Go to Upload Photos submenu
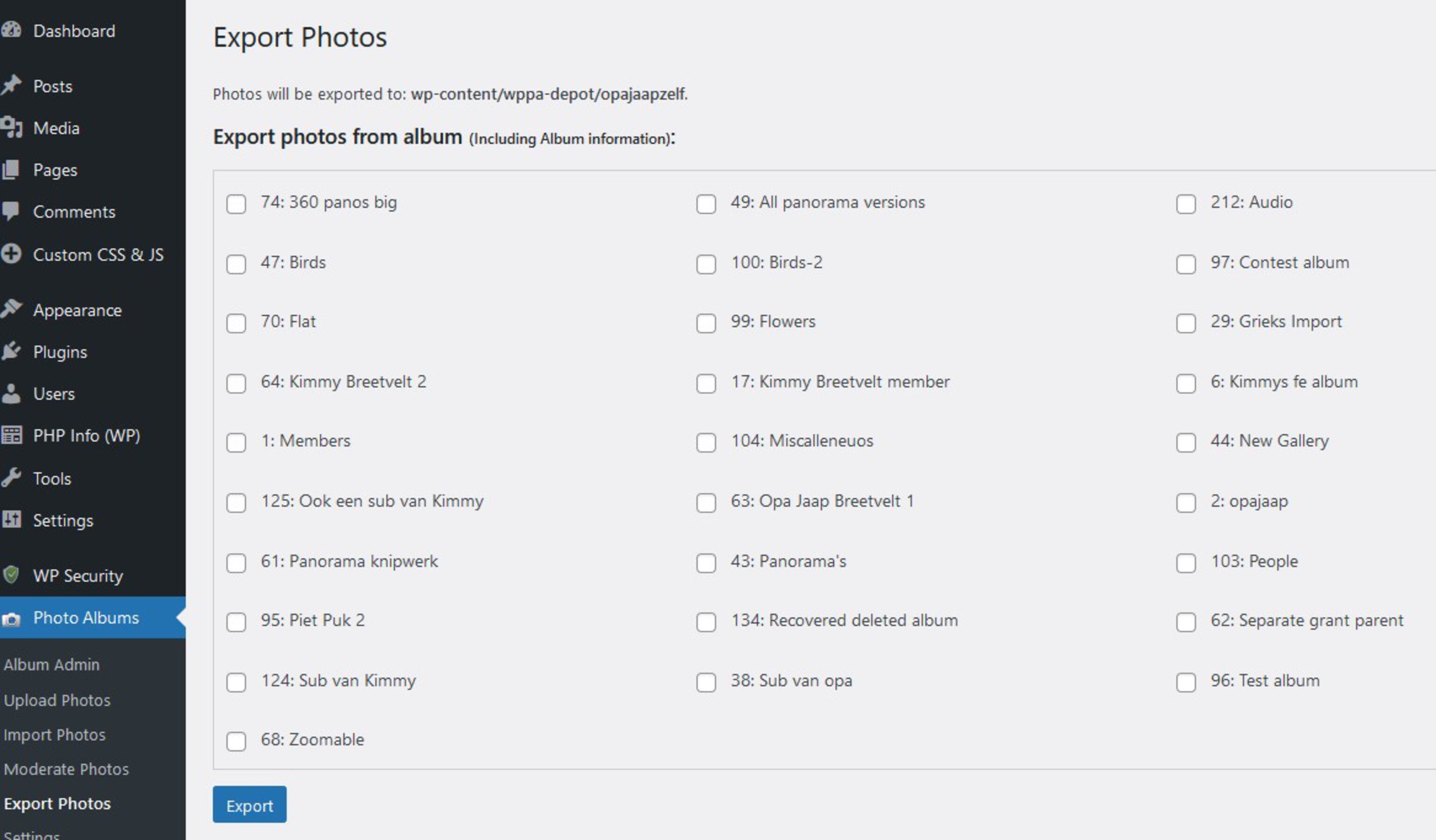 pyautogui.click(x=57, y=700)
